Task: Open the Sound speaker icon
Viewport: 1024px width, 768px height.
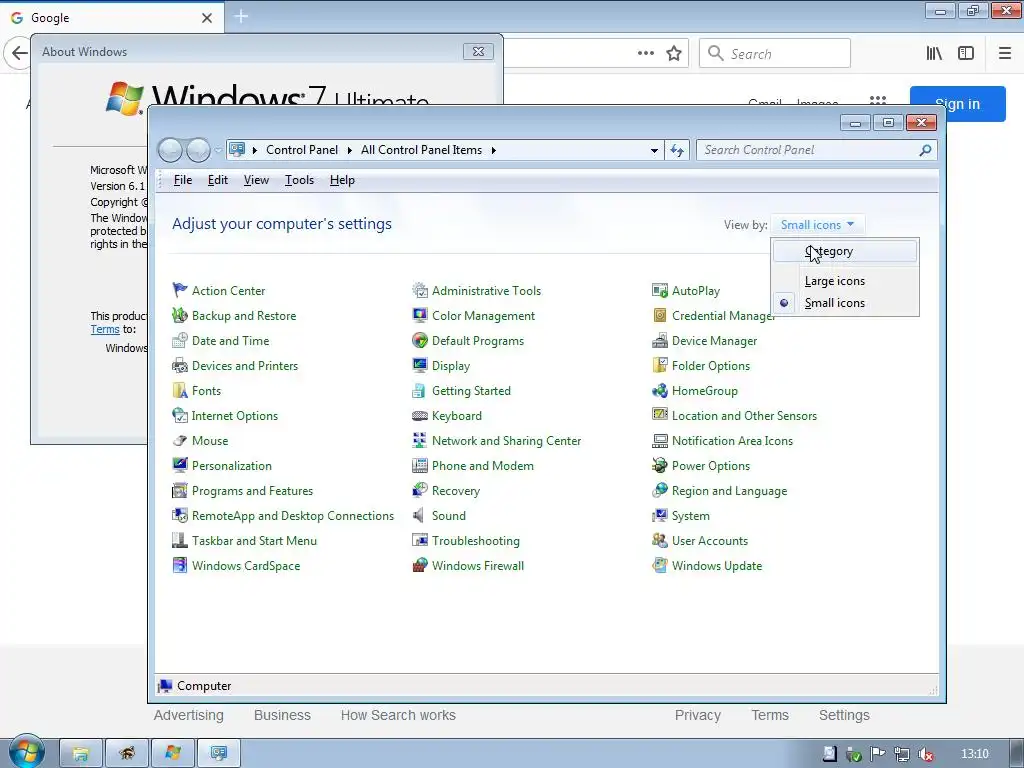Action: 420,516
